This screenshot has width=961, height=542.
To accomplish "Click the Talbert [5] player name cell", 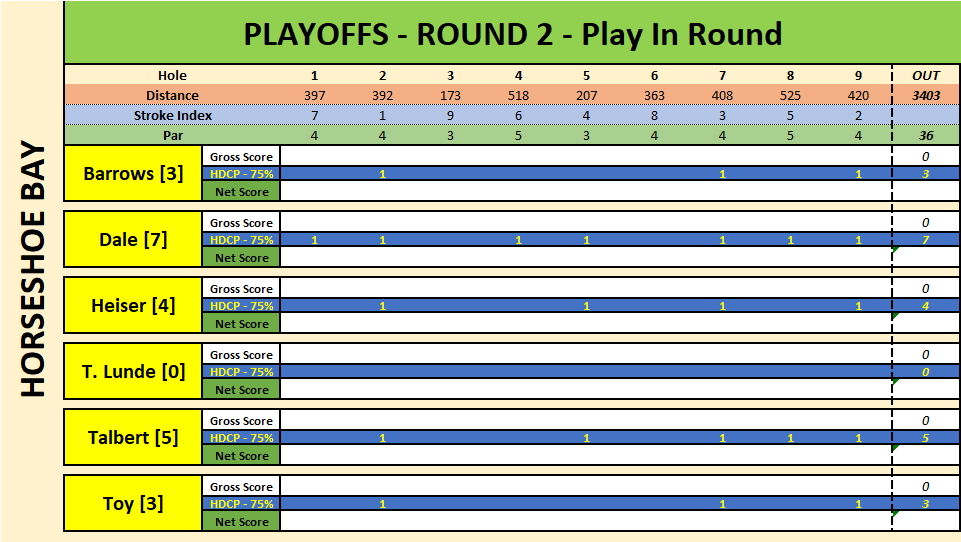I will pyautogui.click(x=133, y=437).
